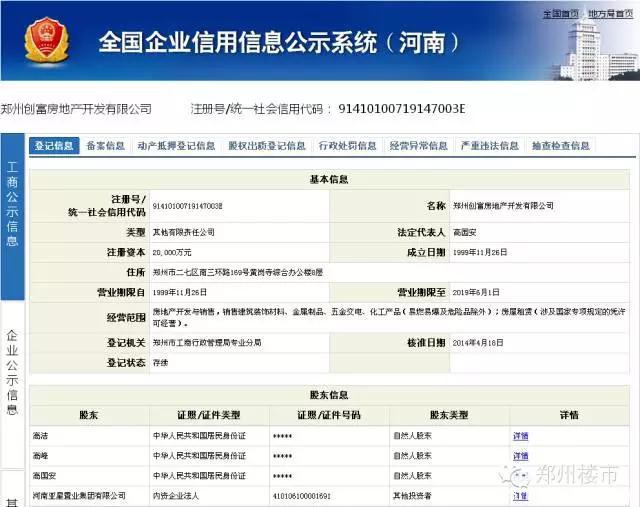Click the 详情 column header
The width and height of the screenshot is (640, 507).
click(569, 415)
